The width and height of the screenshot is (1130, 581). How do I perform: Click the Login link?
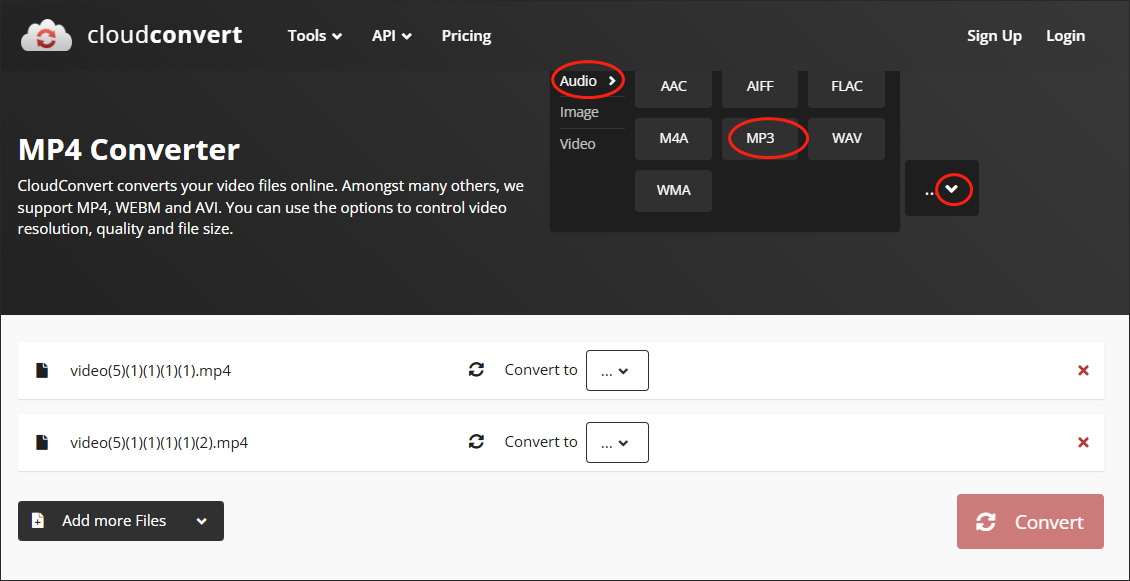point(1065,36)
